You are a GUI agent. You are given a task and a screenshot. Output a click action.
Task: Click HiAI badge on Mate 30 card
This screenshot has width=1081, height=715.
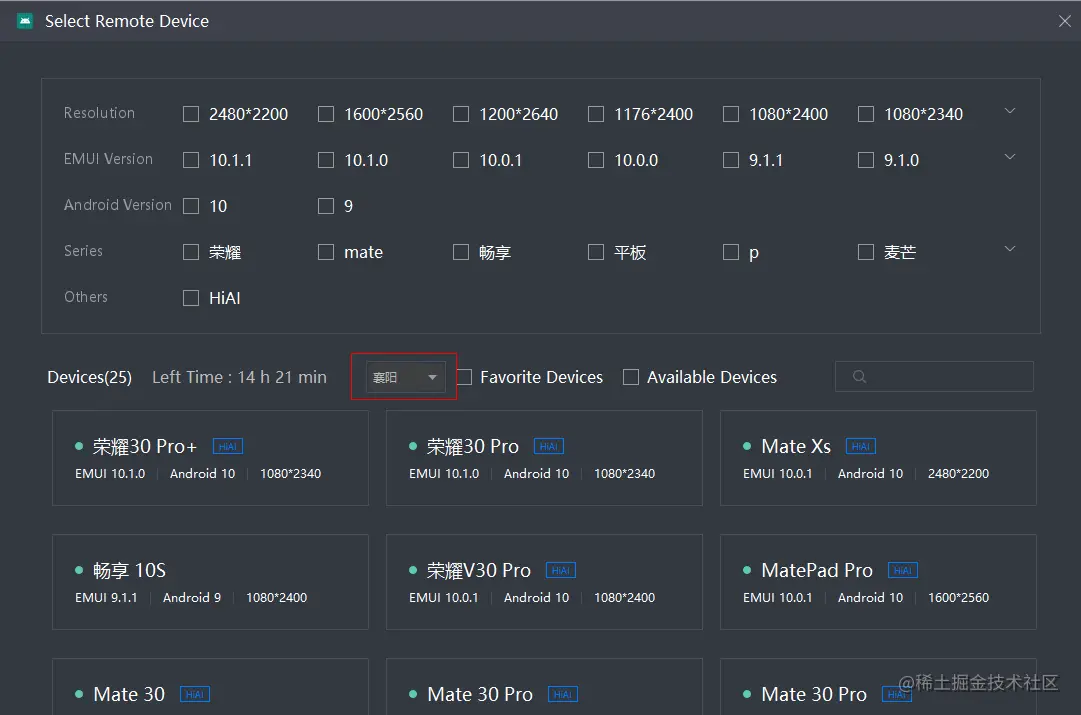(x=194, y=694)
